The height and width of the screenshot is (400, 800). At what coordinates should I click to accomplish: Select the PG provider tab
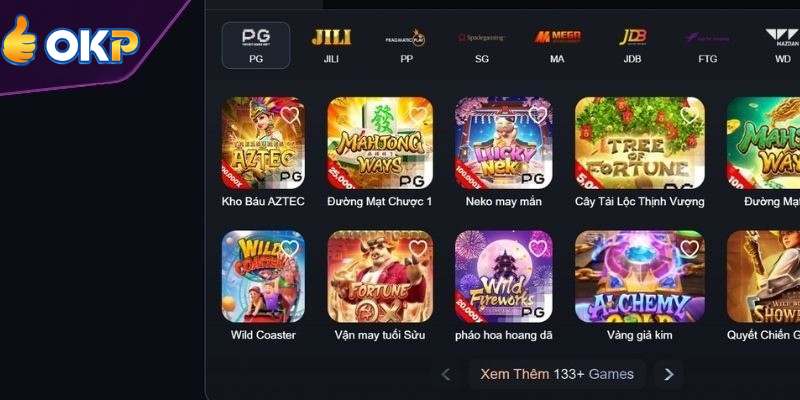coord(256,45)
